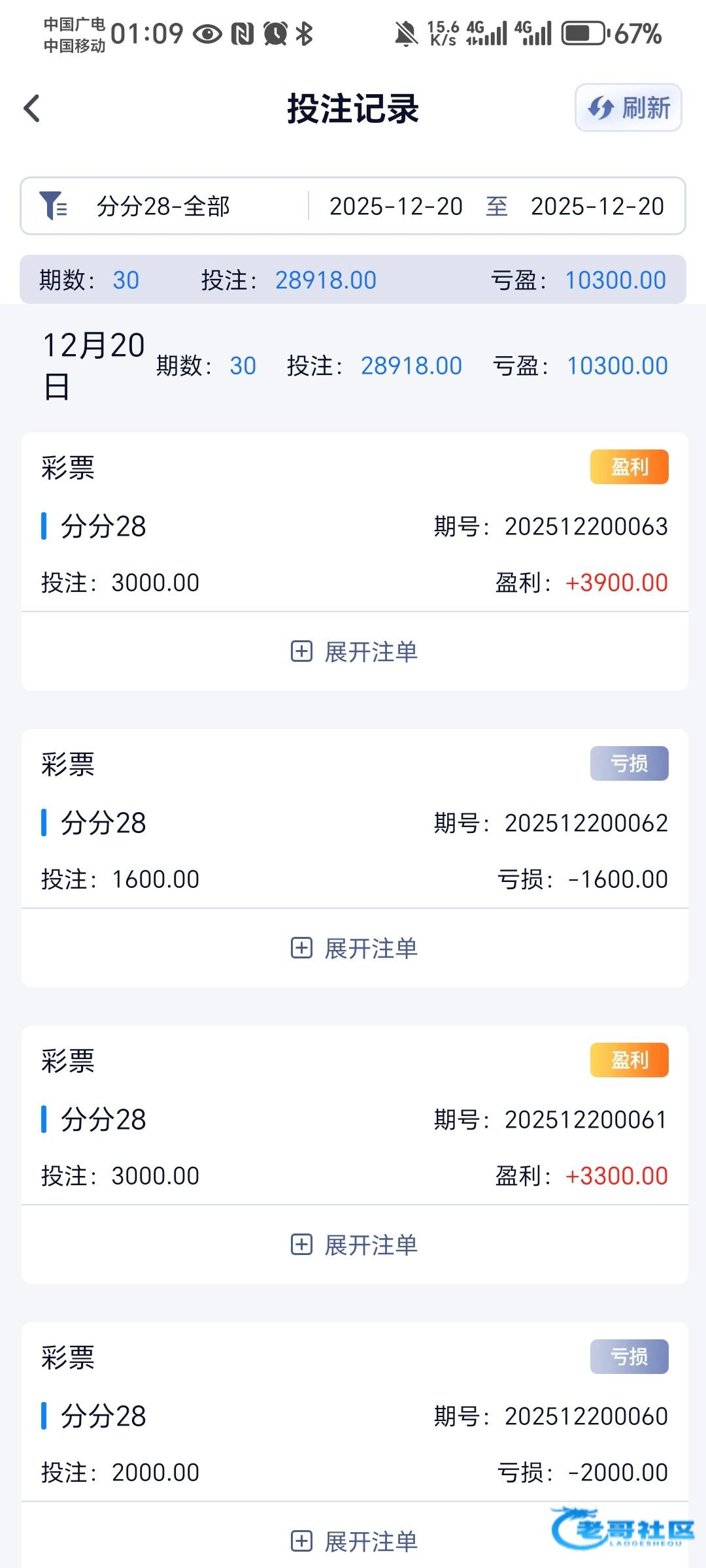Tap the battery icon showing 67%

(585, 33)
